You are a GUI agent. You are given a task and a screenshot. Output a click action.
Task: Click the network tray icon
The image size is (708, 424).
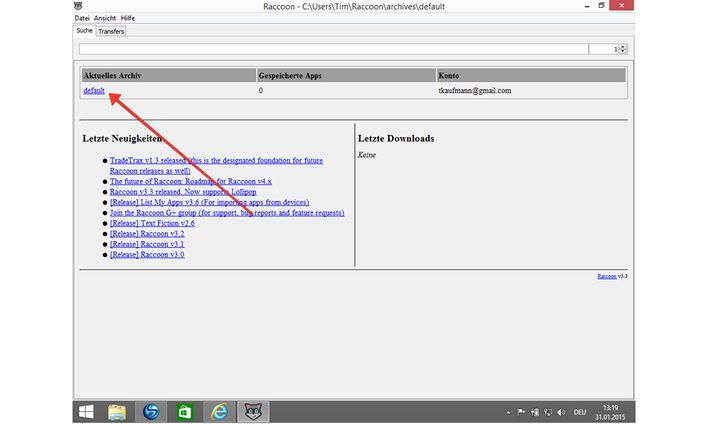pos(548,412)
